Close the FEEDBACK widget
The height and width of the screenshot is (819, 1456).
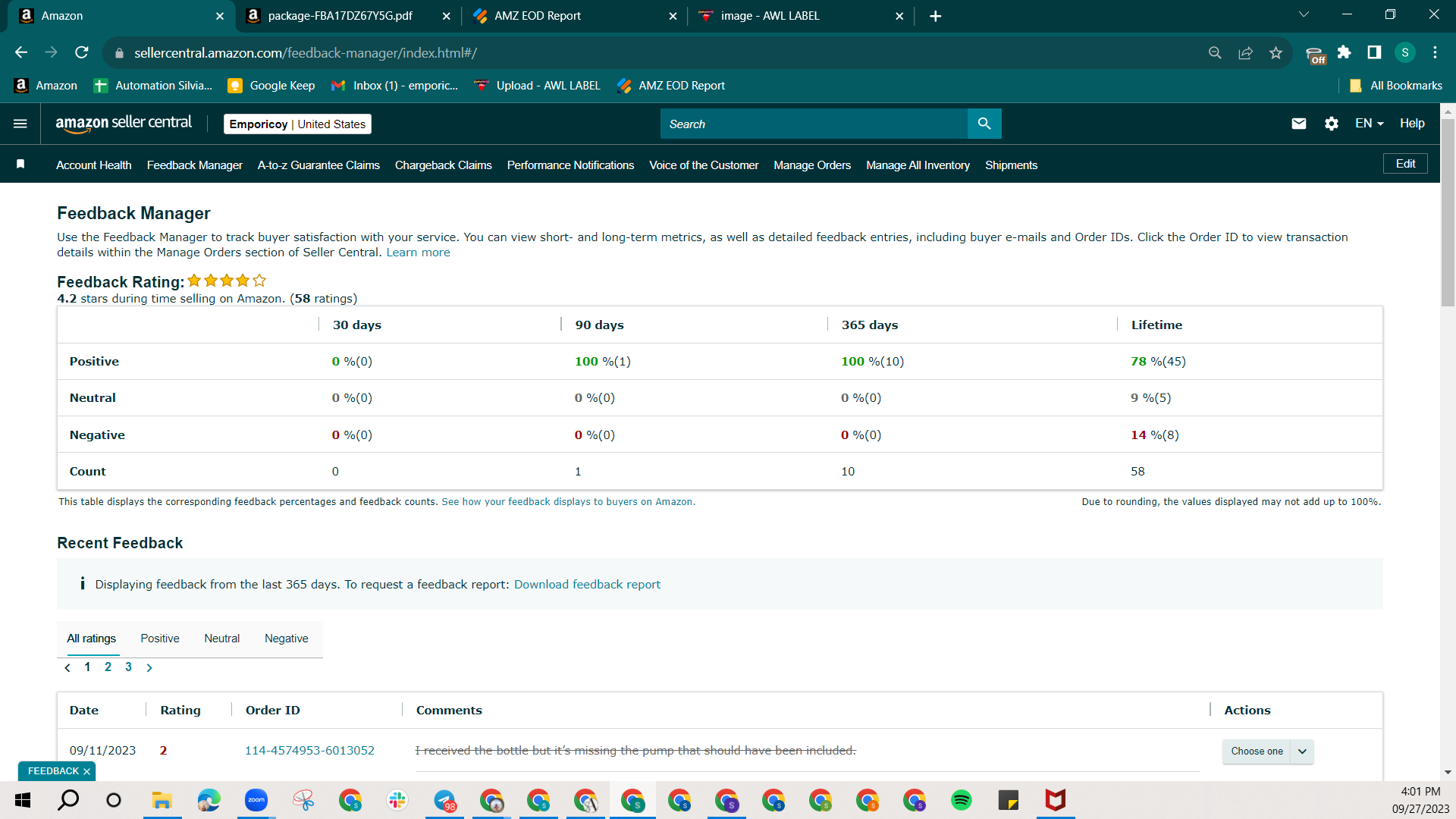click(86, 771)
